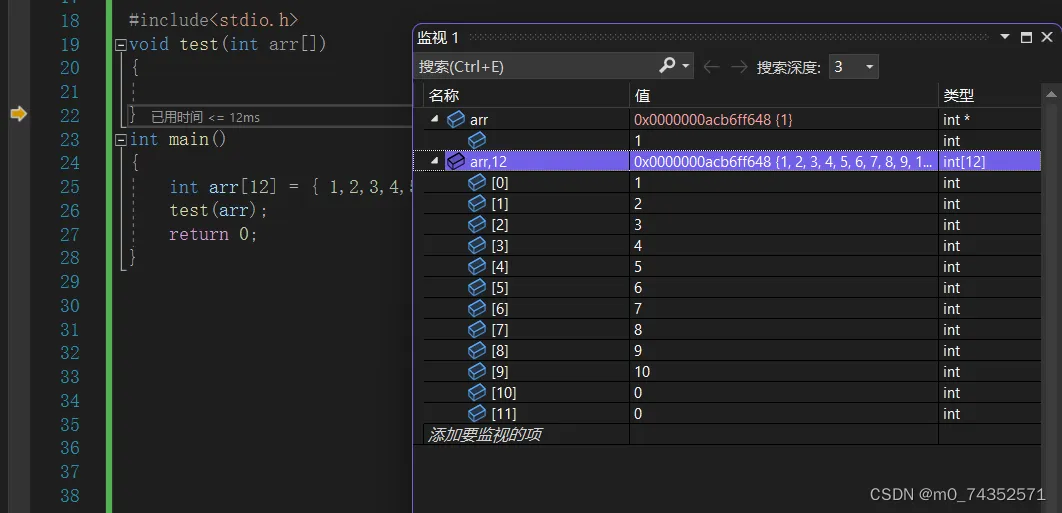This screenshot has width=1062, height=513.
Task: Click the cube icon next to [3]
Action: [477, 245]
